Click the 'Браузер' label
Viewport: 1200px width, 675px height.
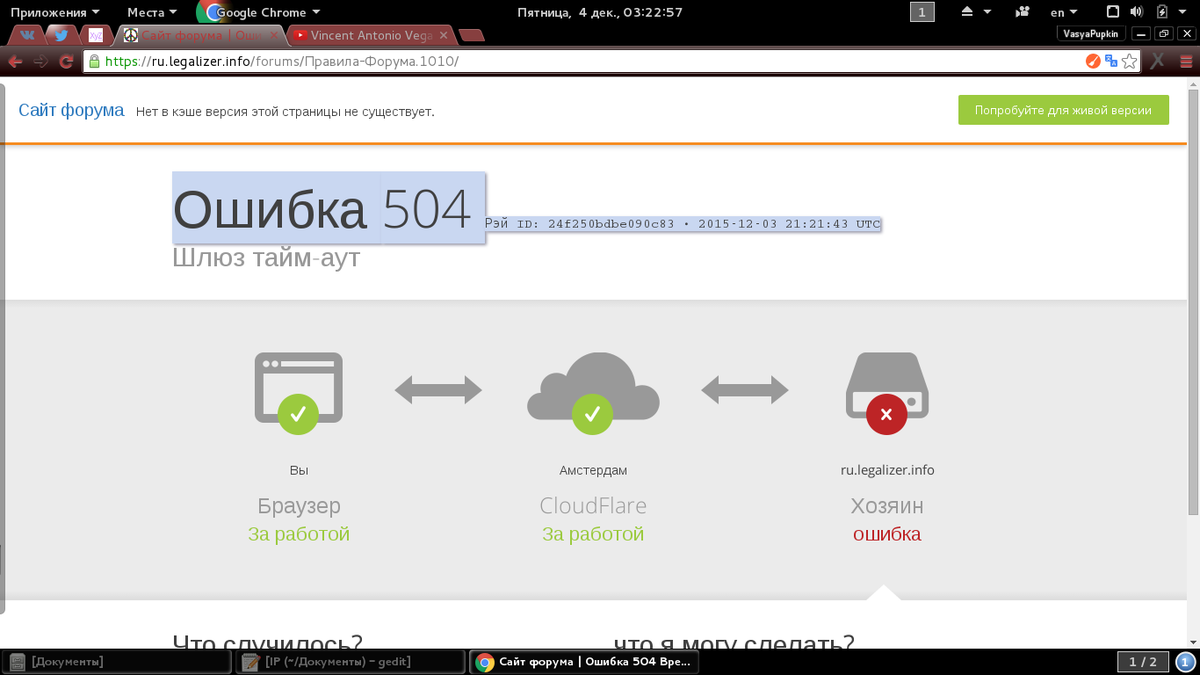click(x=299, y=506)
